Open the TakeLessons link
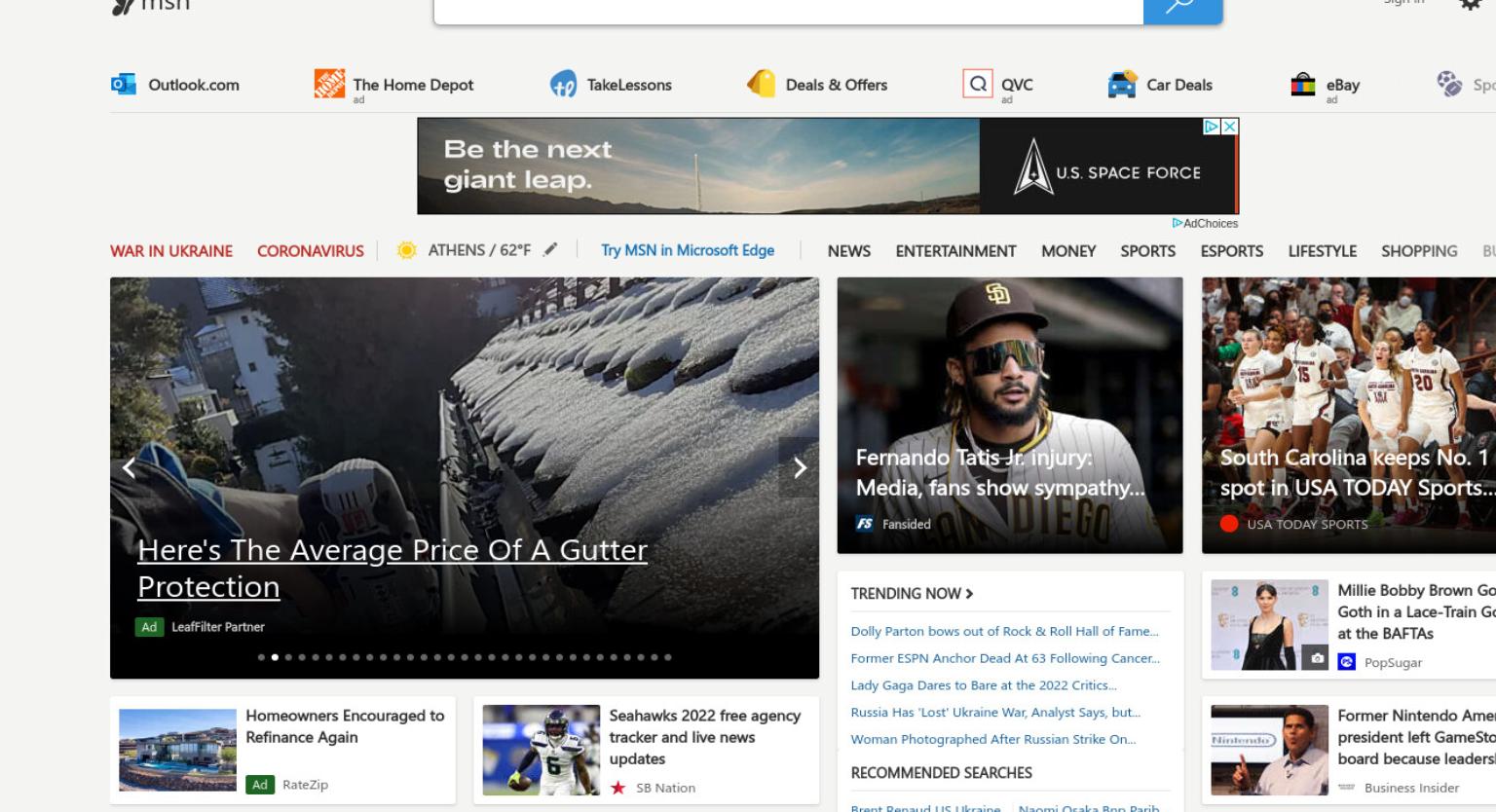The height and width of the screenshot is (812, 1496). pyautogui.click(x=629, y=85)
